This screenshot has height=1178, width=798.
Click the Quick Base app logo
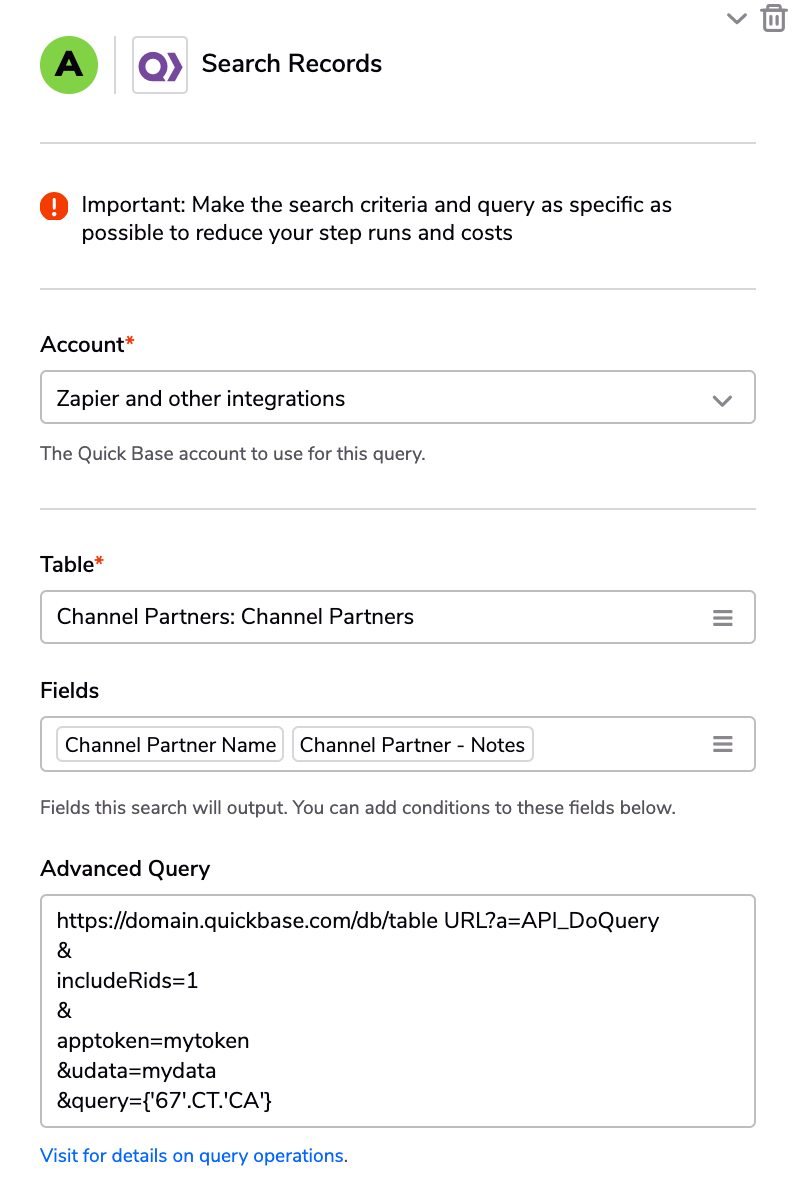(160, 65)
